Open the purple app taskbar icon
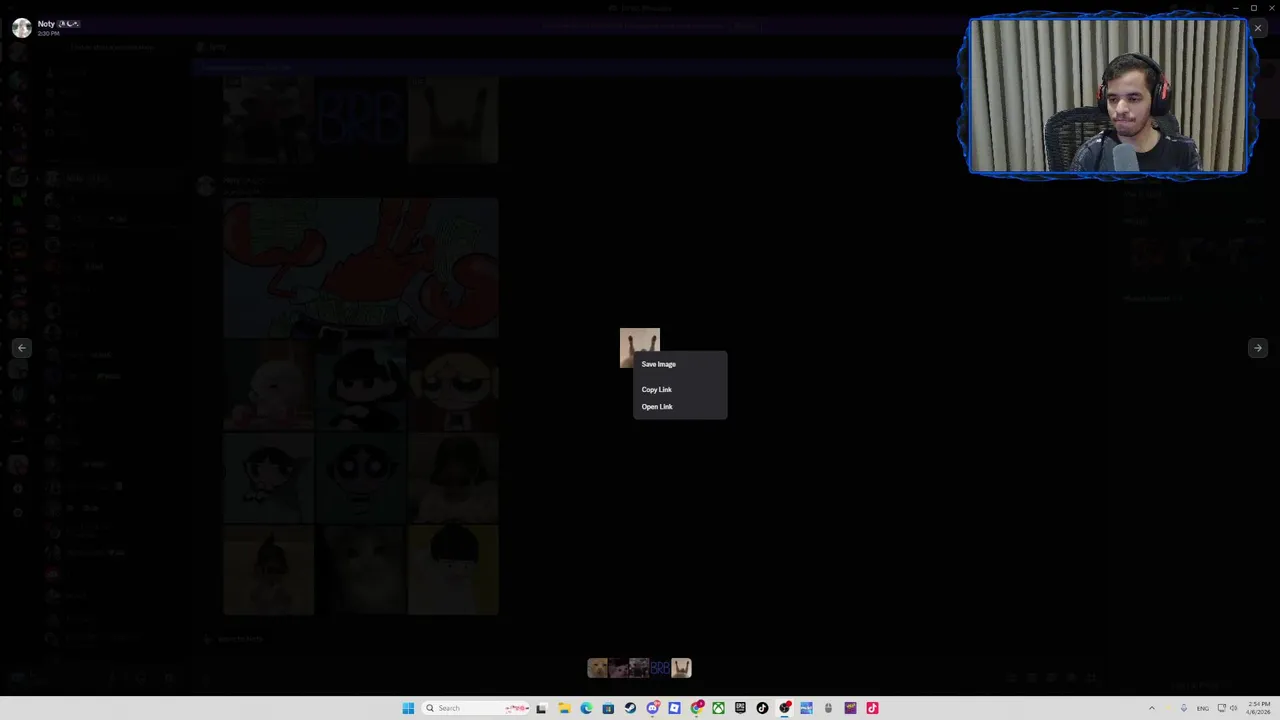Viewport: 1280px width, 720px height. coord(850,708)
